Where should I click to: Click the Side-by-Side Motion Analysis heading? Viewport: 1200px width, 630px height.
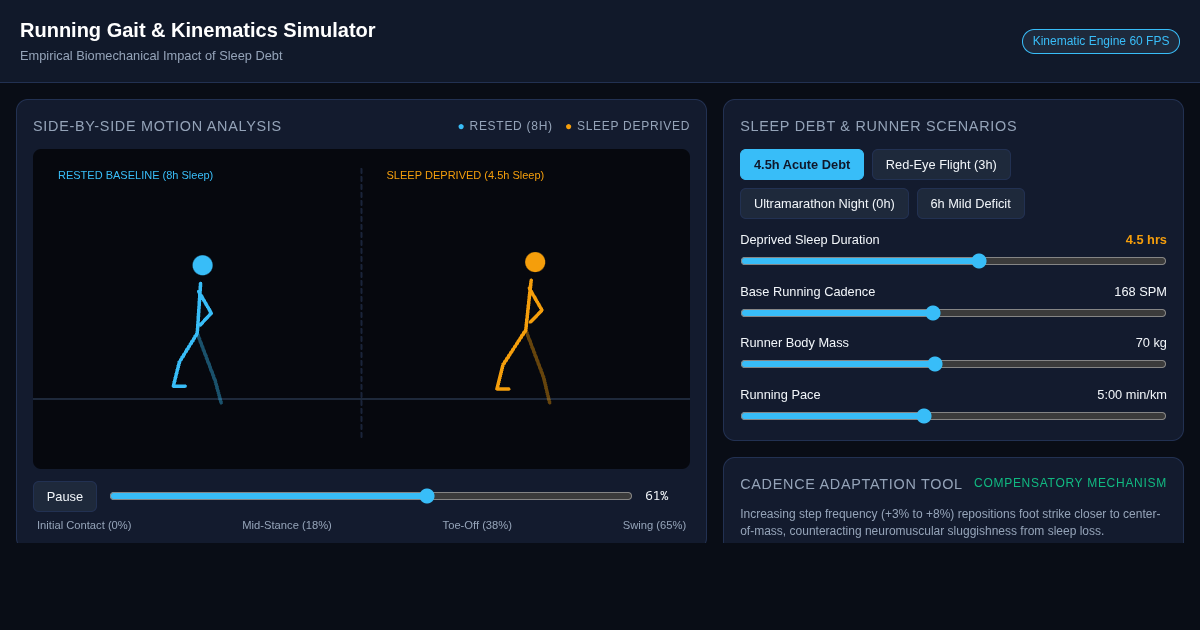coord(157,126)
